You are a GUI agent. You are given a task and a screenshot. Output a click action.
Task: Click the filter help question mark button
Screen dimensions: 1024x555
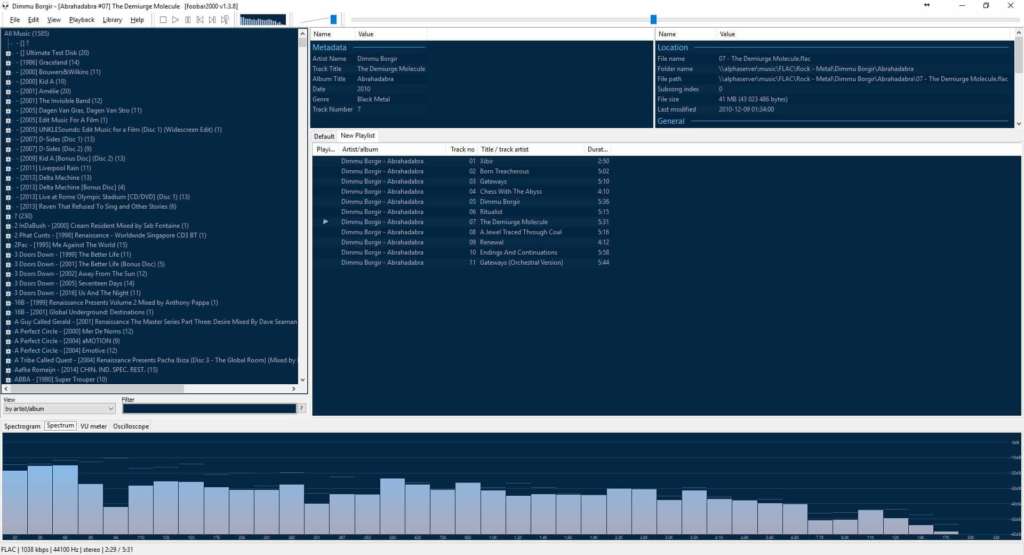302,409
